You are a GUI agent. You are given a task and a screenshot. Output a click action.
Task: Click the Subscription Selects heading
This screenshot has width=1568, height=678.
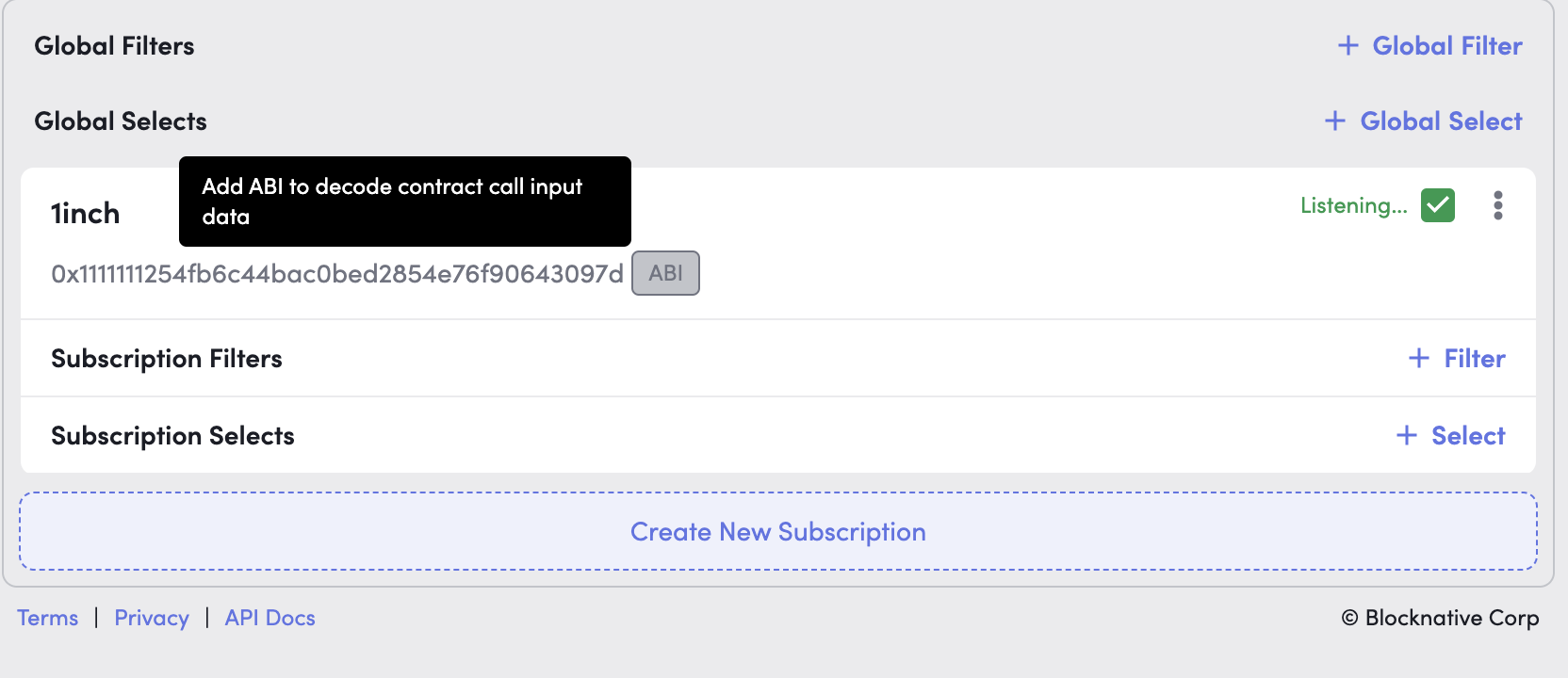(172, 436)
